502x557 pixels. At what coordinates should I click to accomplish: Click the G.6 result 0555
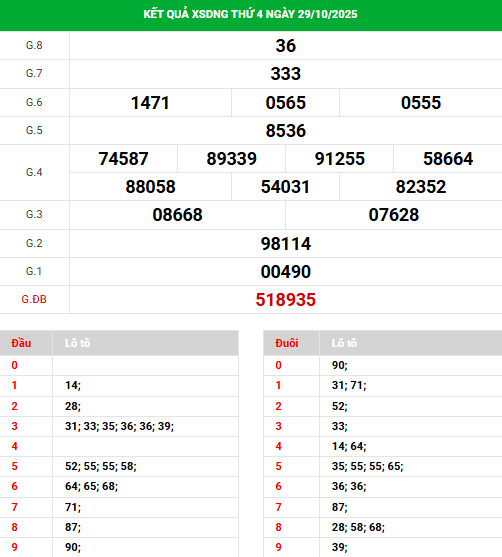pos(421,103)
